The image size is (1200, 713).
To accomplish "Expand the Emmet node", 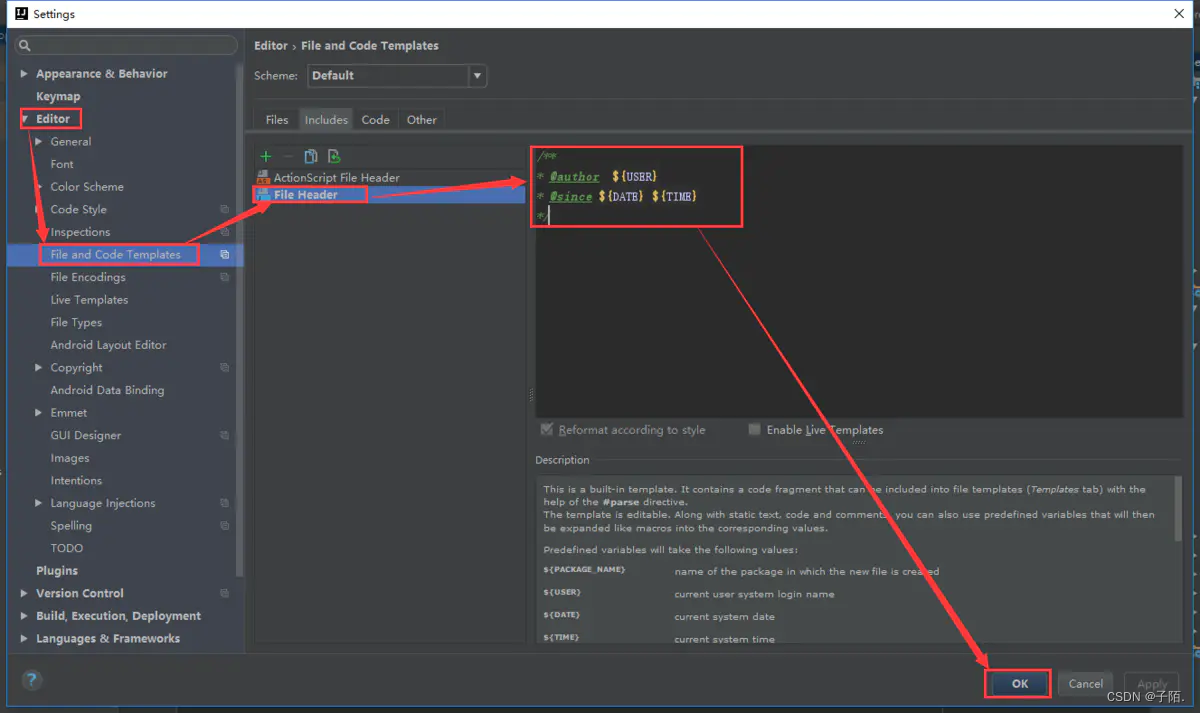I will pos(39,413).
